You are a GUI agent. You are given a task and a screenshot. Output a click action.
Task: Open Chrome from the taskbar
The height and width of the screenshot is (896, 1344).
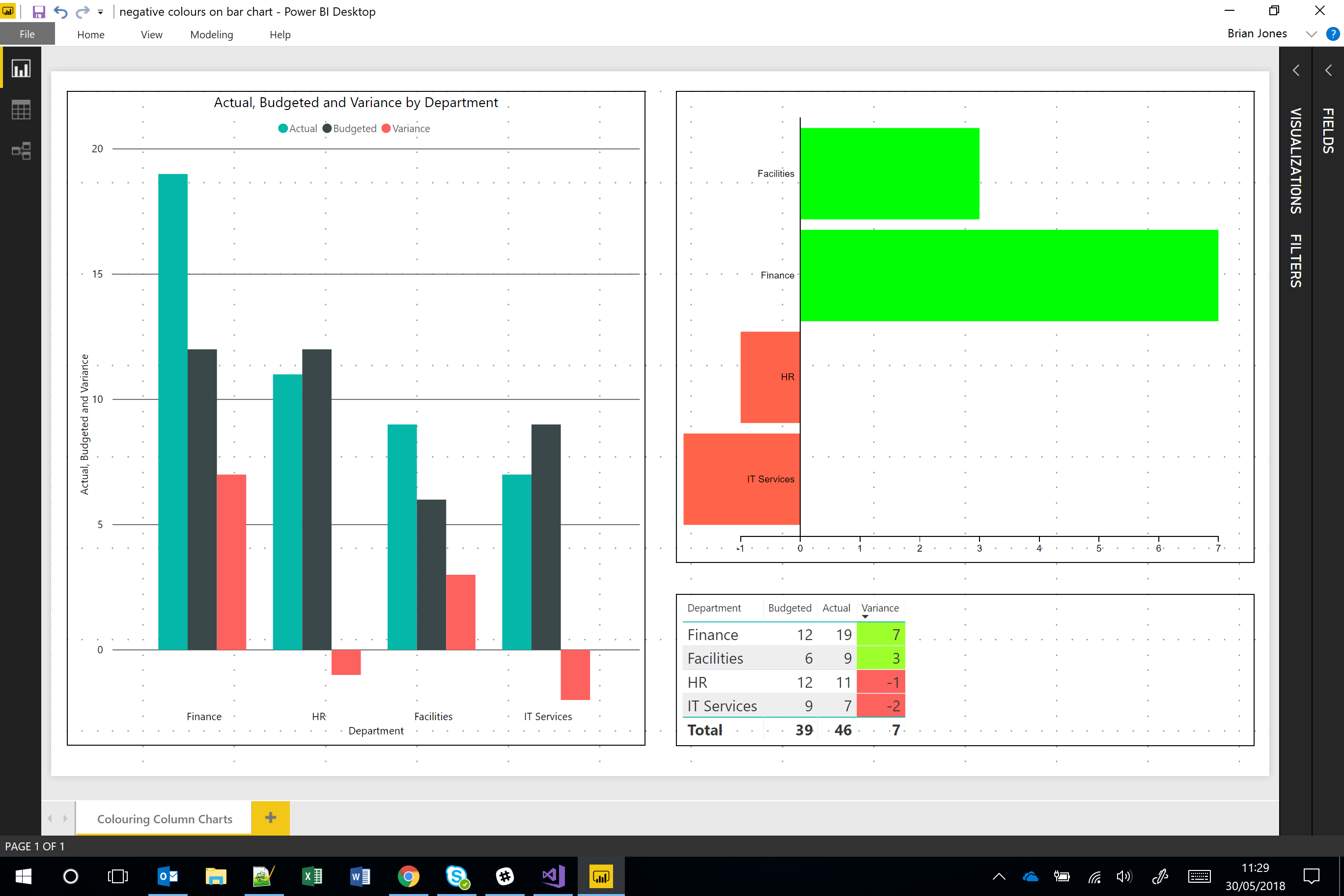(x=408, y=876)
